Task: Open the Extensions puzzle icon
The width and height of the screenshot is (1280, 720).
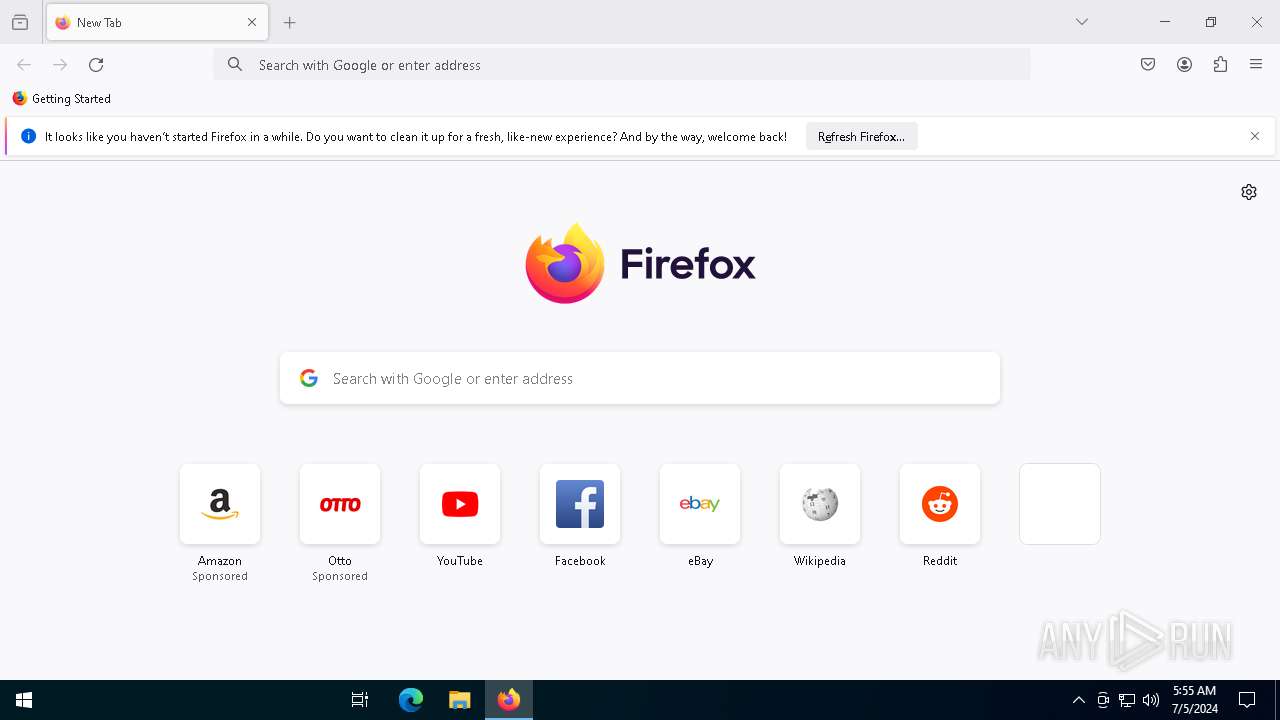Action: 1220,65
